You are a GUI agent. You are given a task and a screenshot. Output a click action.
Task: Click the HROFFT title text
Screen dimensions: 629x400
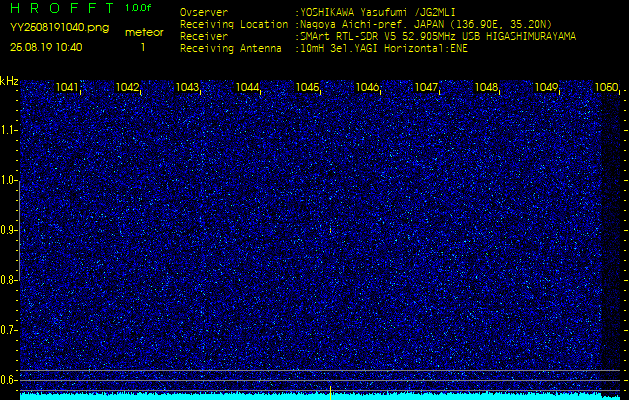[62, 8]
